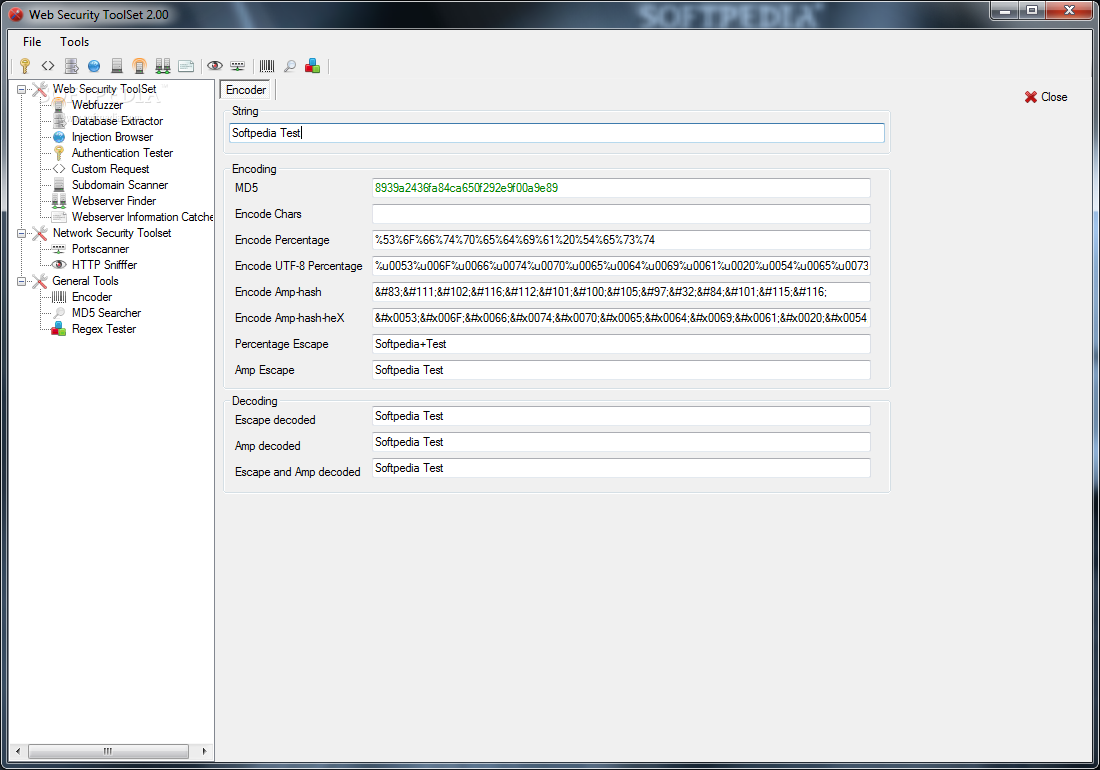The height and width of the screenshot is (770, 1100).
Task: Select the Encoder tab
Action: (246, 90)
